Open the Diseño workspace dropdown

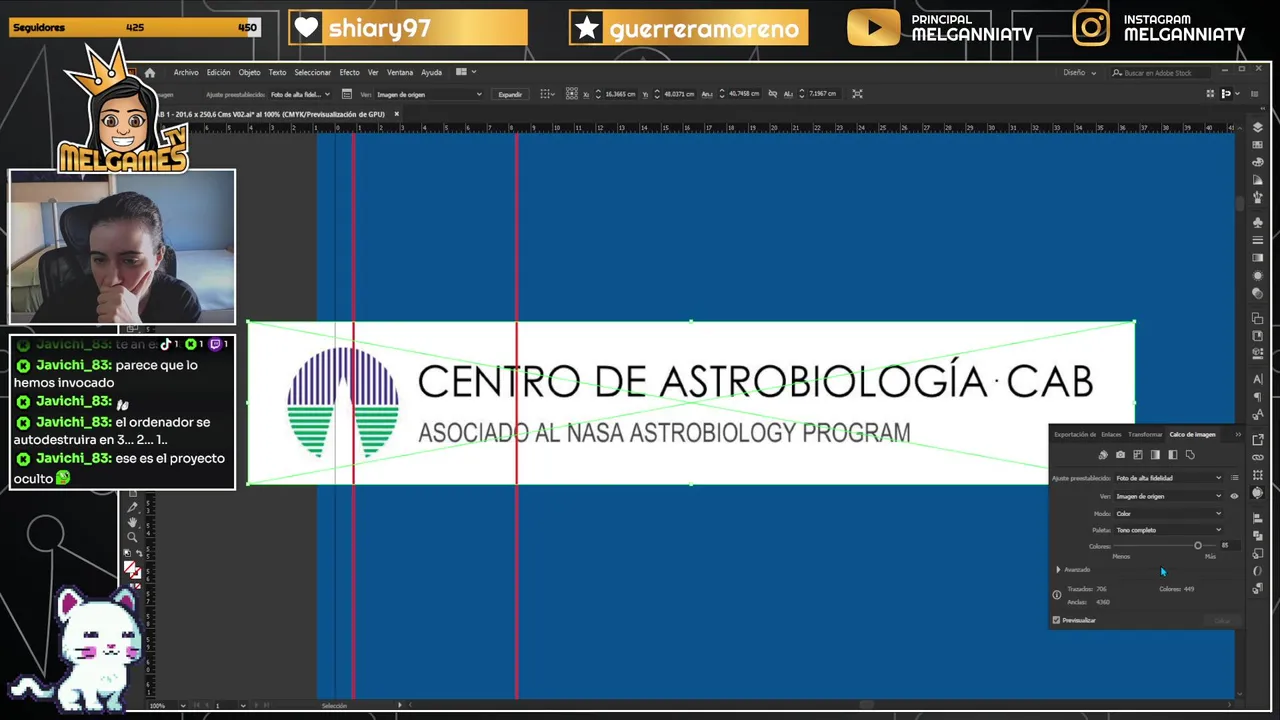(1079, 72)
